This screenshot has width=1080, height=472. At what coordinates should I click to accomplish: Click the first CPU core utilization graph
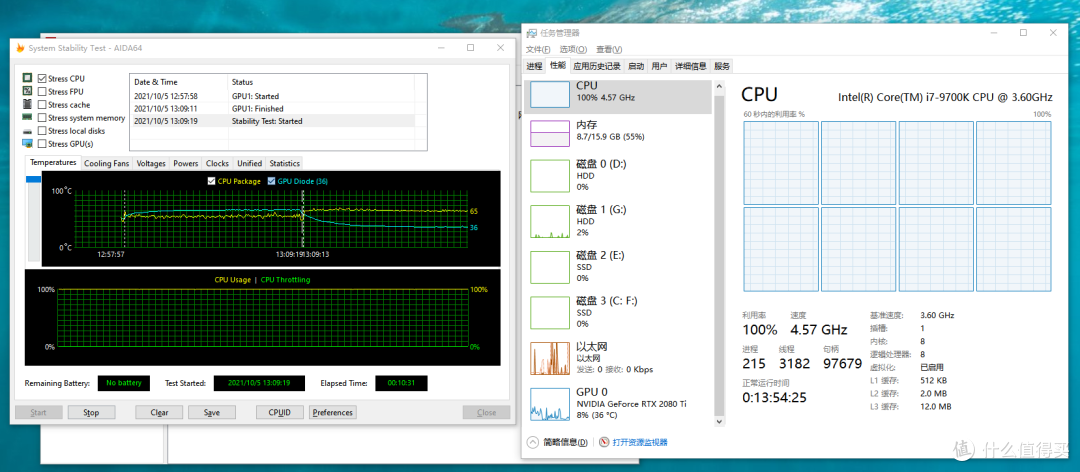coord(780,163)
